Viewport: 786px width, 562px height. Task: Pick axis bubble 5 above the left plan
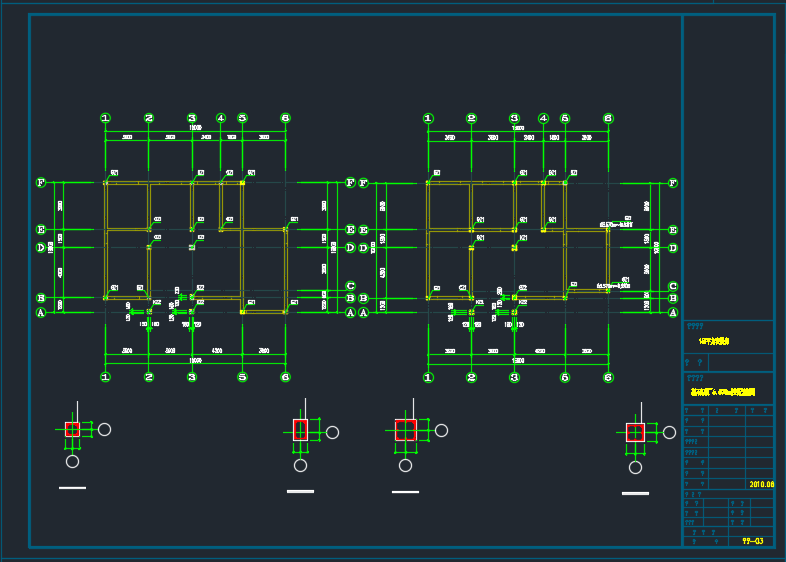243,118
